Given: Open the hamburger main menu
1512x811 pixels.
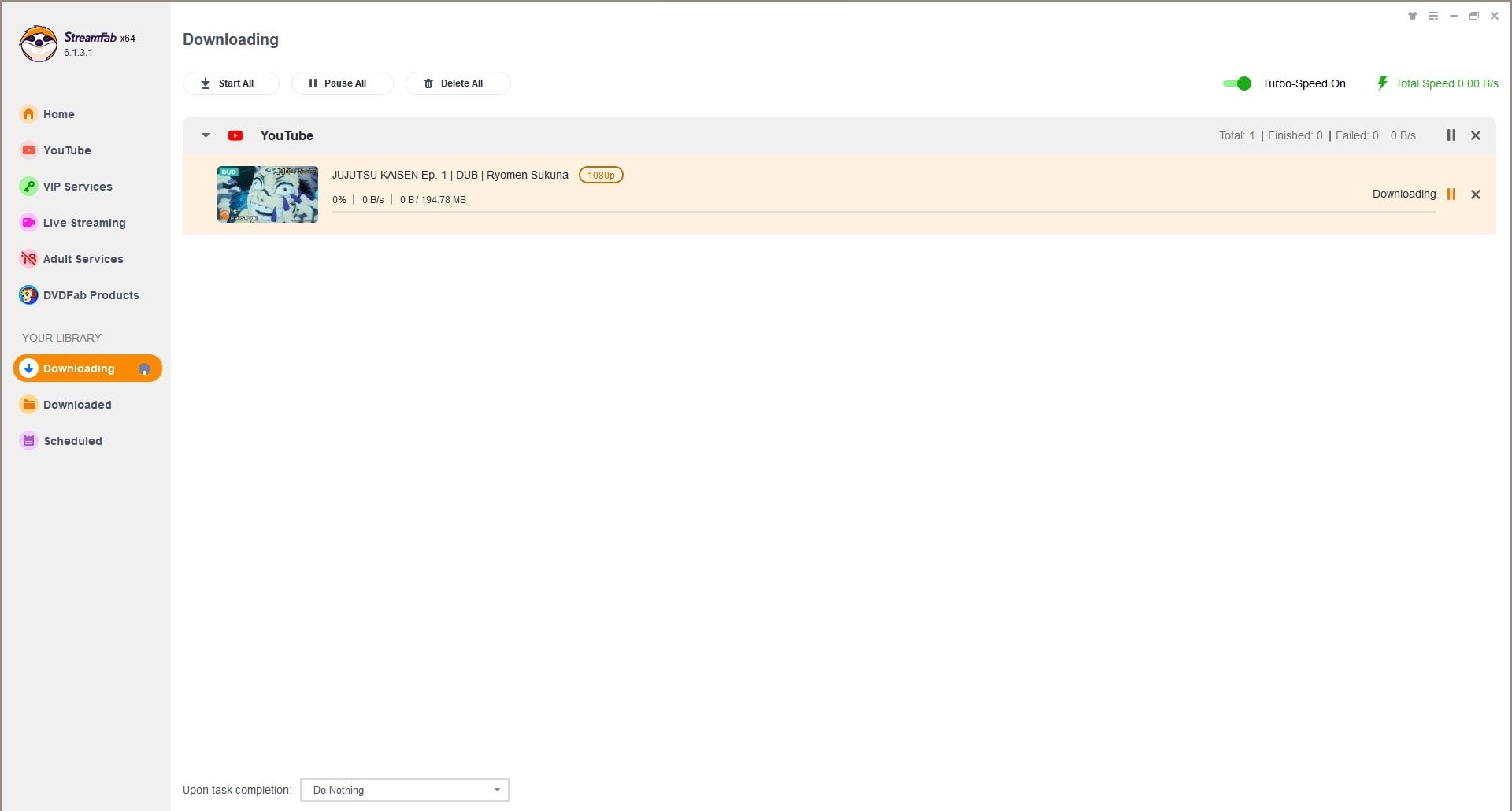Looking at the screenshot, I should pos(1433,16).
